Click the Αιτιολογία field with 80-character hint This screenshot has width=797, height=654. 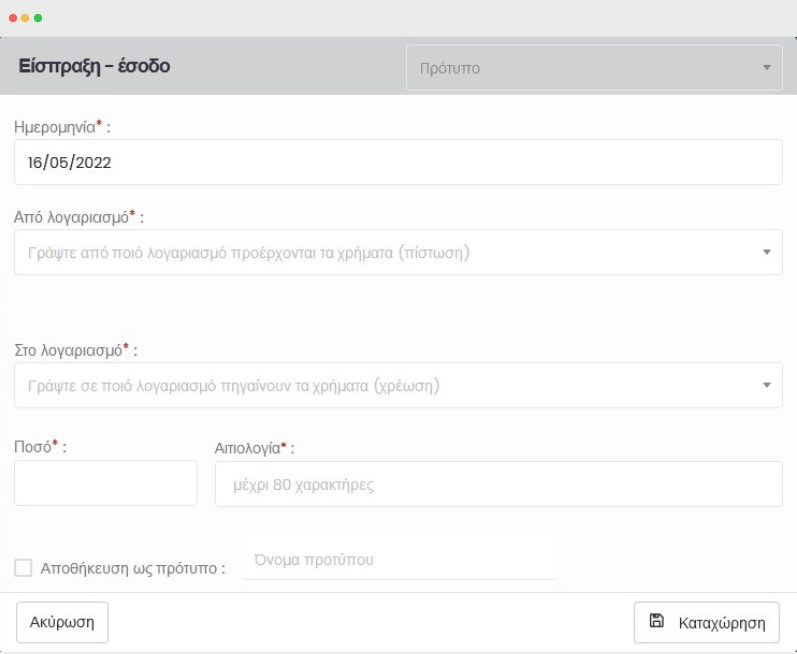[x=498, y=484]
